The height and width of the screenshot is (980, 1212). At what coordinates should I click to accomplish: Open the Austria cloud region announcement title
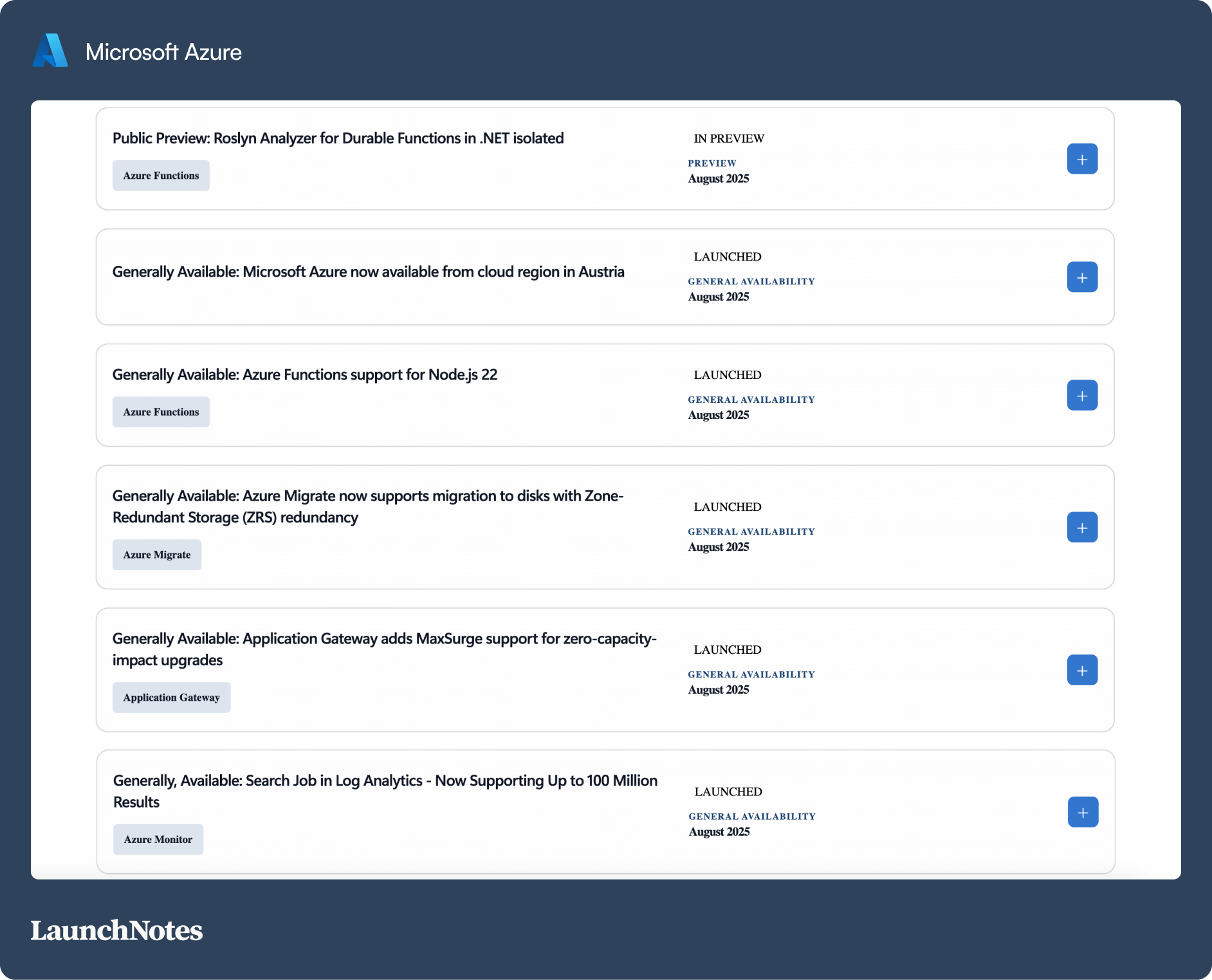coord(369,272)
